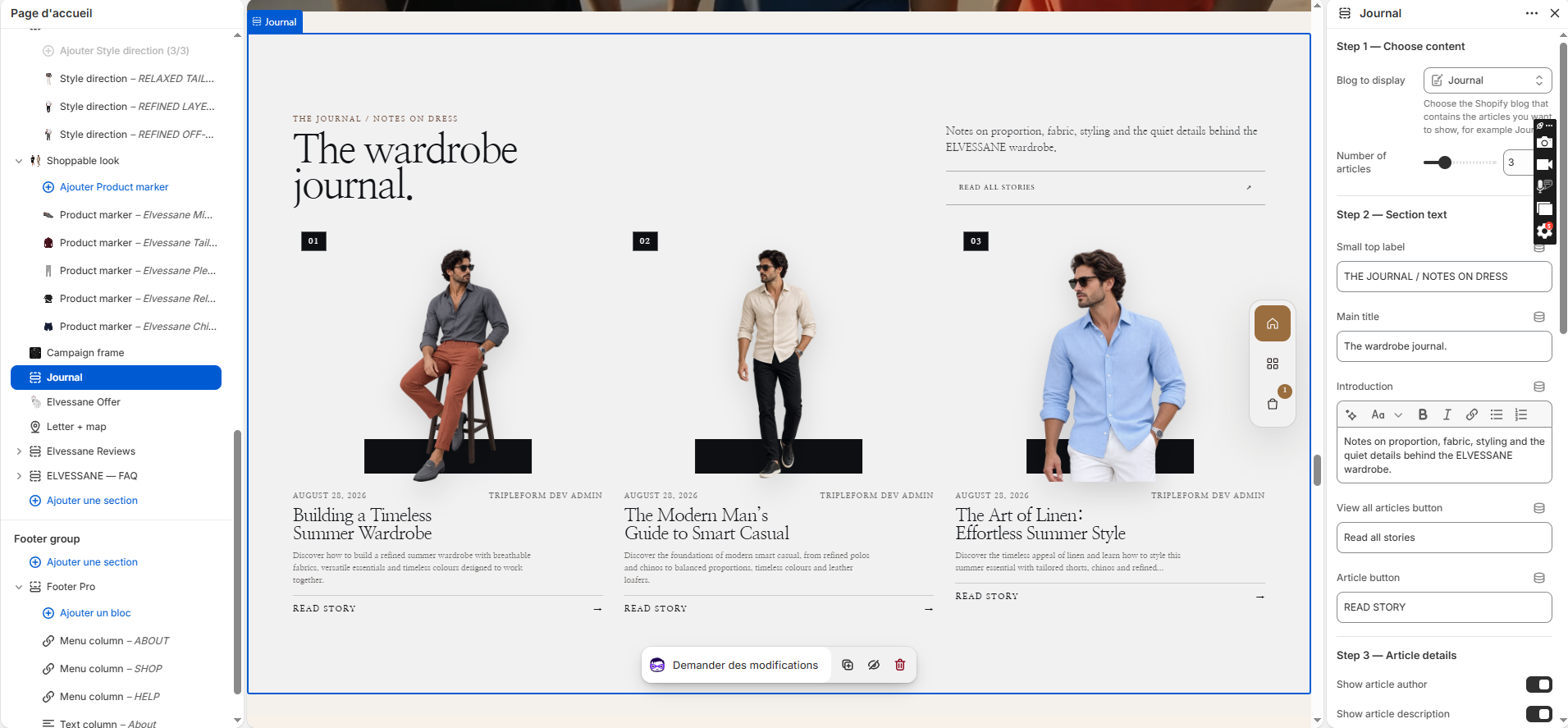This screenshot has width=1568, height=728.
Task: Open the shopping bag in preview floating menu
Action: click(x=1273, y=404)
